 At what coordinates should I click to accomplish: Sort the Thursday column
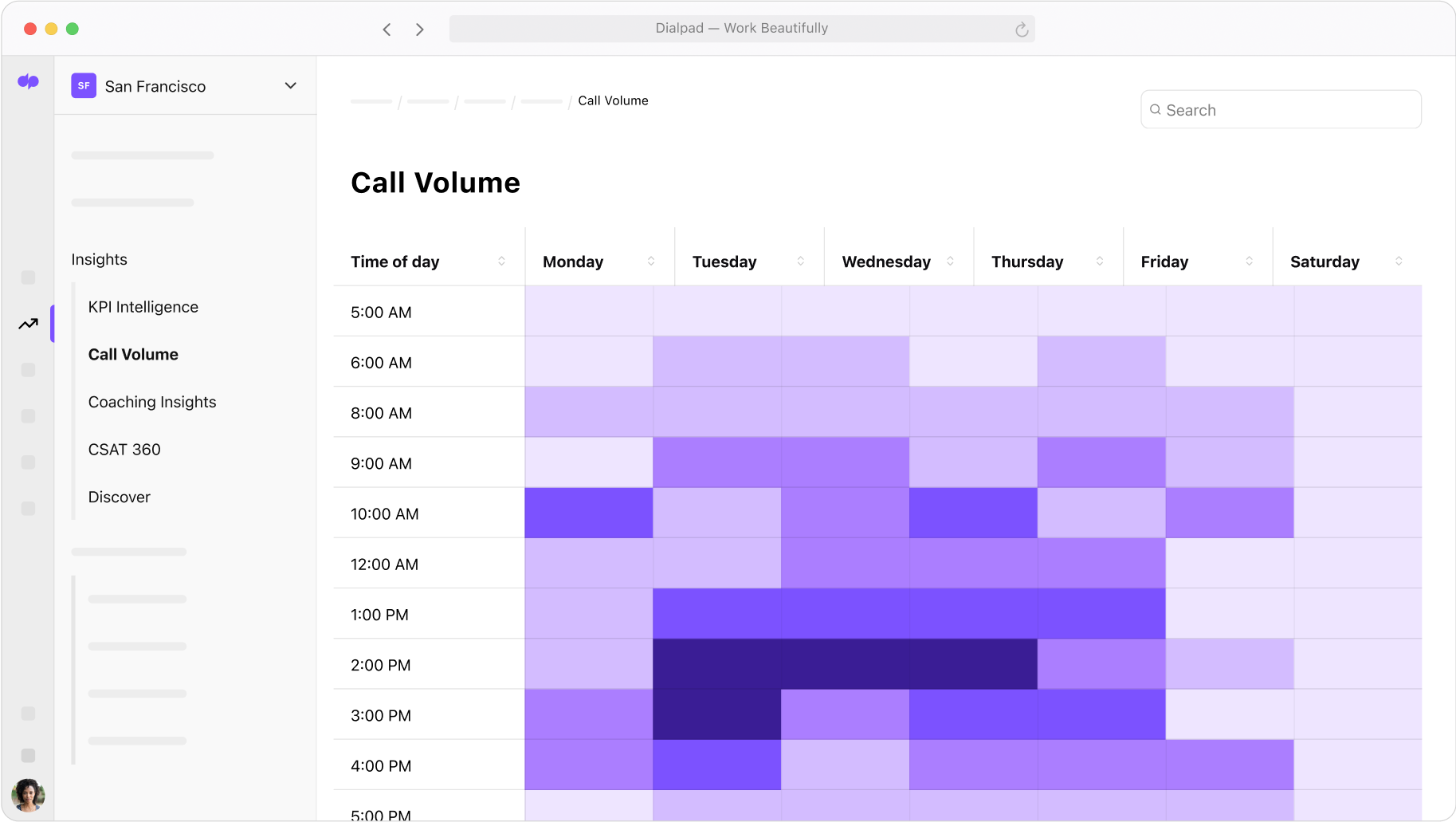click(x=1100, y=261)
